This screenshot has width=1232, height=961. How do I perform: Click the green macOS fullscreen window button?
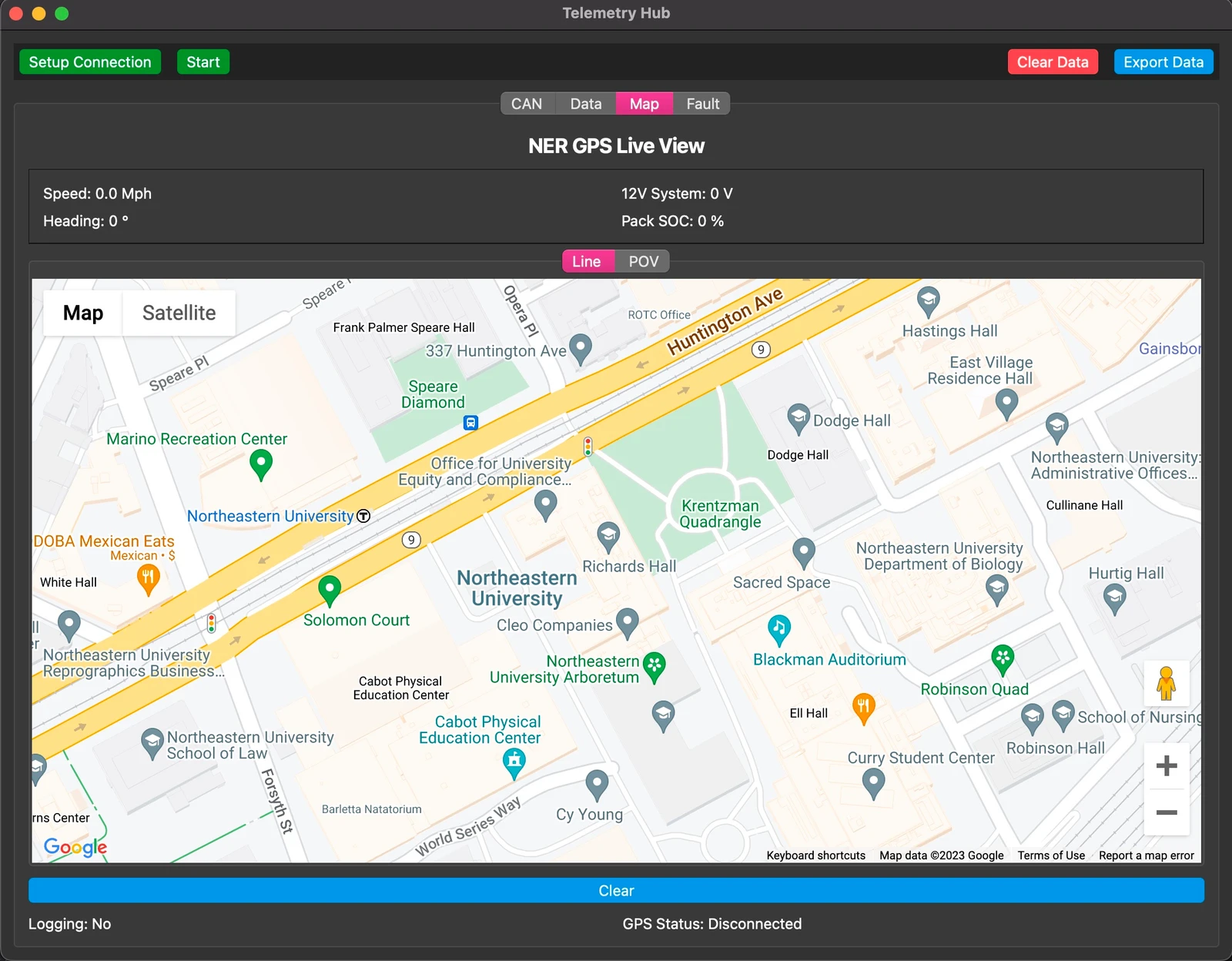[62, 13]
